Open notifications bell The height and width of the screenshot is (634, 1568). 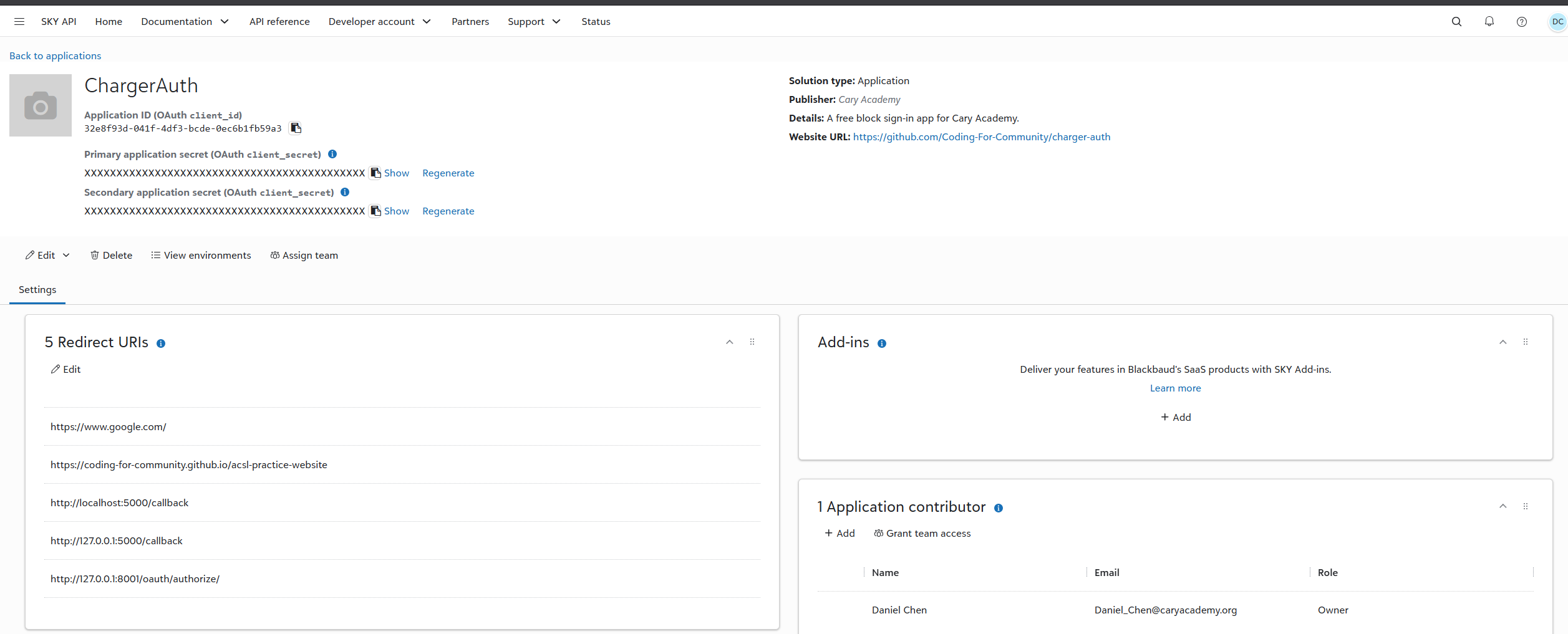(x=1489, y=21)
